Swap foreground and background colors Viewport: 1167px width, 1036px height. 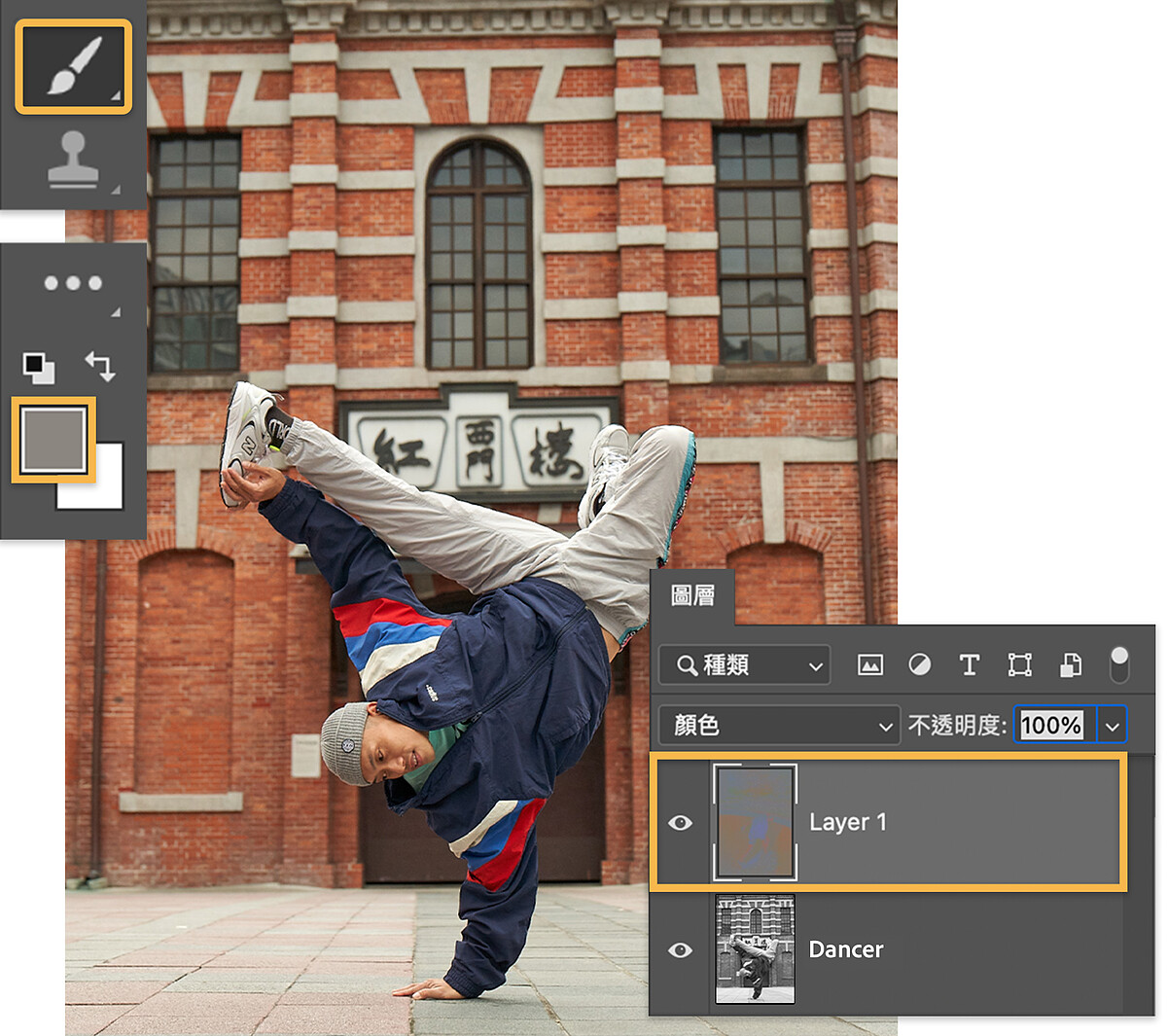(100, 367)
